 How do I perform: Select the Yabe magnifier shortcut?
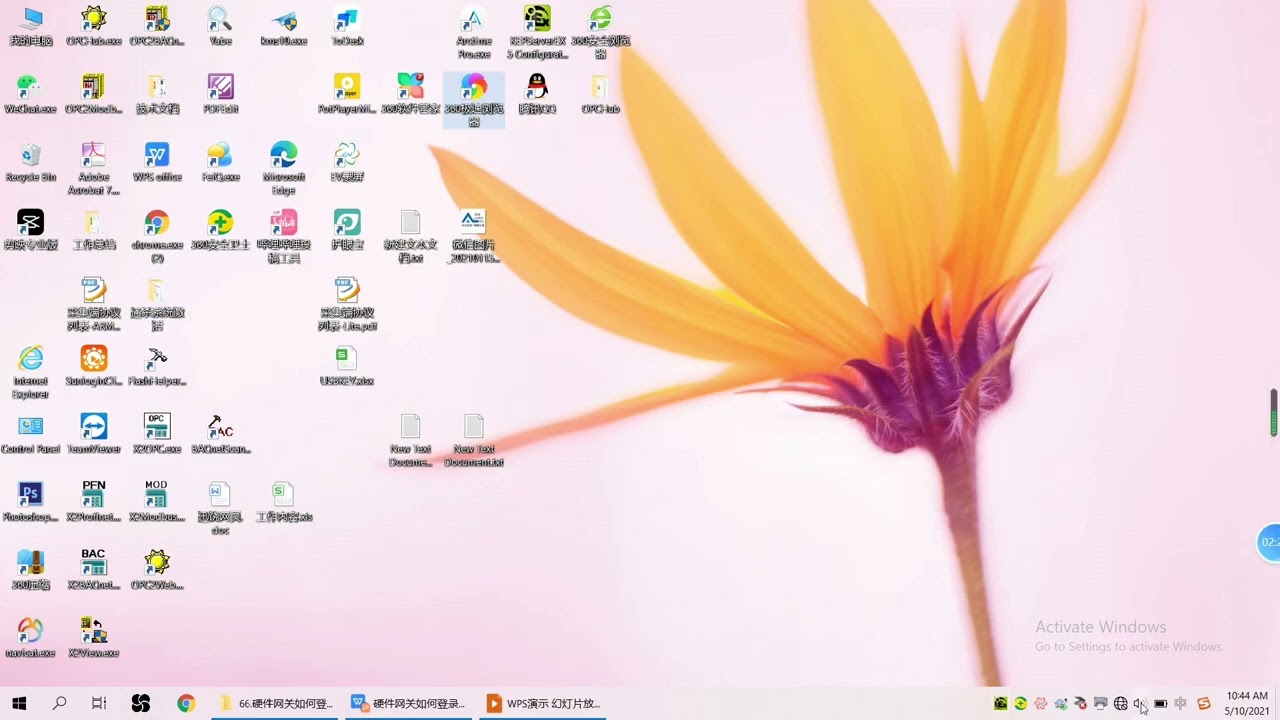point(220,26)
